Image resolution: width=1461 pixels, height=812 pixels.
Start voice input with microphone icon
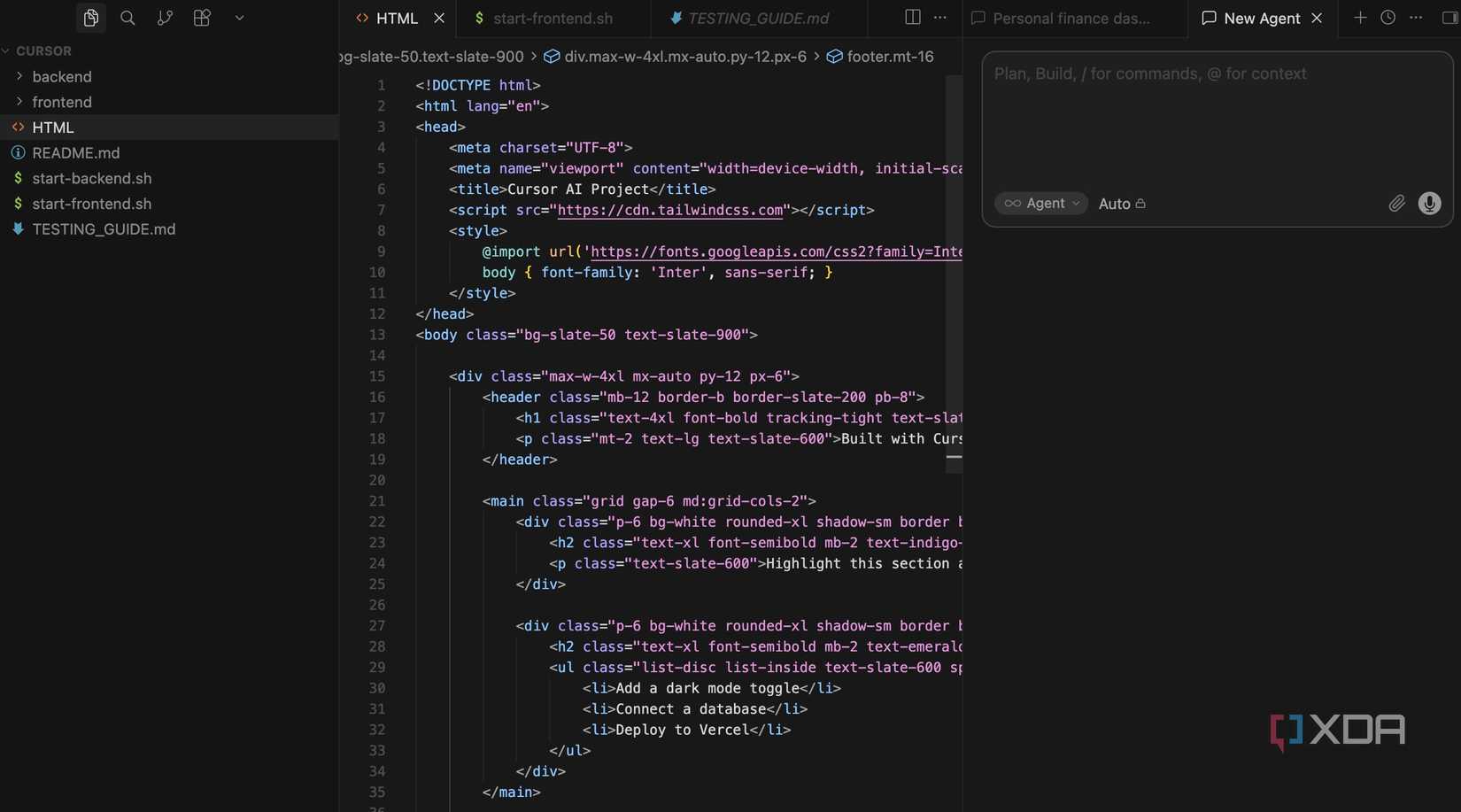(x=1429, y=204)
